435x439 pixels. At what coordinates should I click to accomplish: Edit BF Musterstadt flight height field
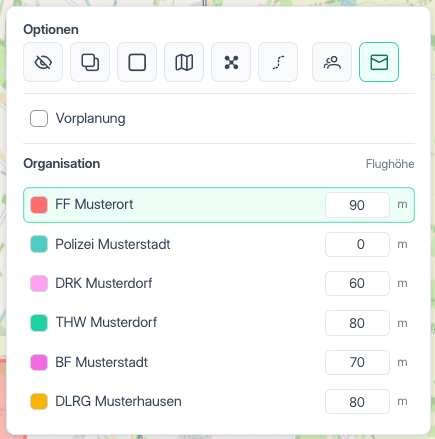click(x=357, y=362)
